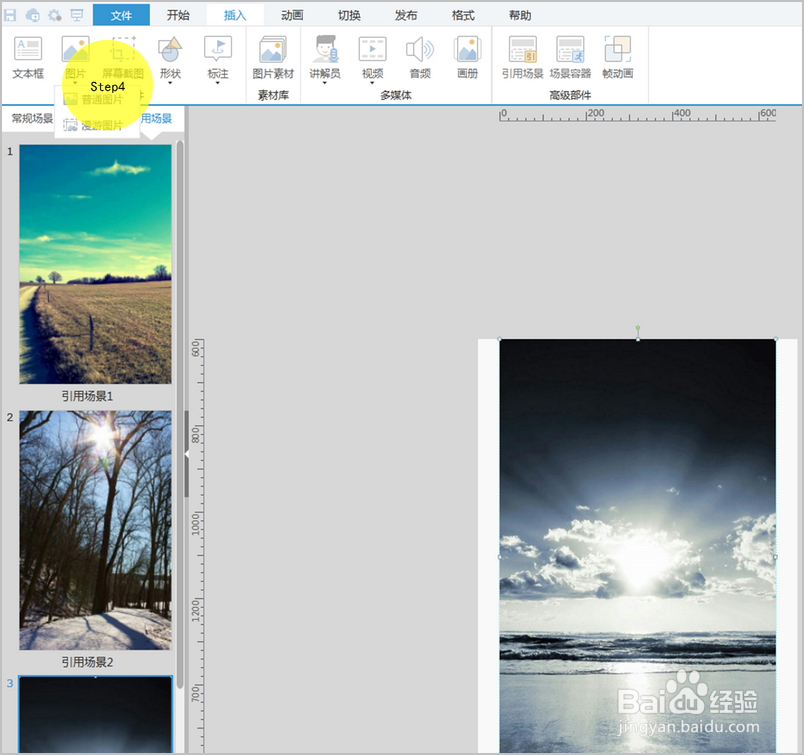This screenshot has width=804, height=755.
Task: Open the settings gear icon
Action: click(x=54, y=15)
